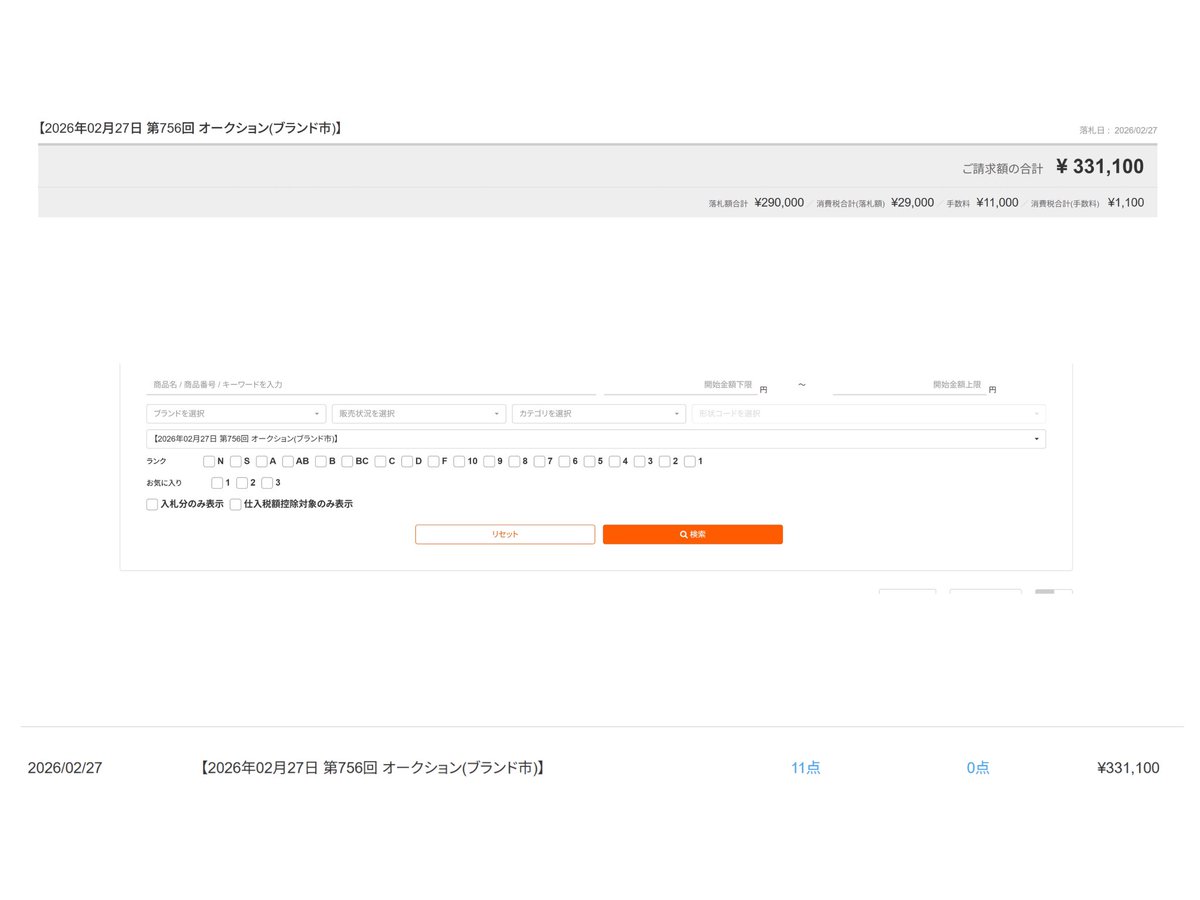The image size is (1200, 900).
Task: Click the 2026/02/27 date in bottom row
Action: [65, 768]
